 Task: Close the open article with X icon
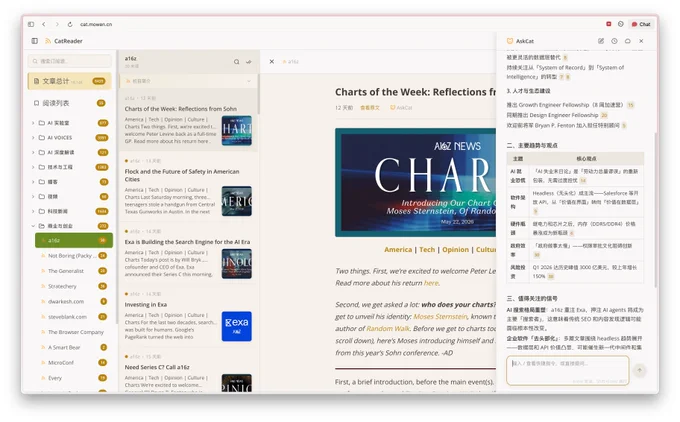(x=271, y=62)
